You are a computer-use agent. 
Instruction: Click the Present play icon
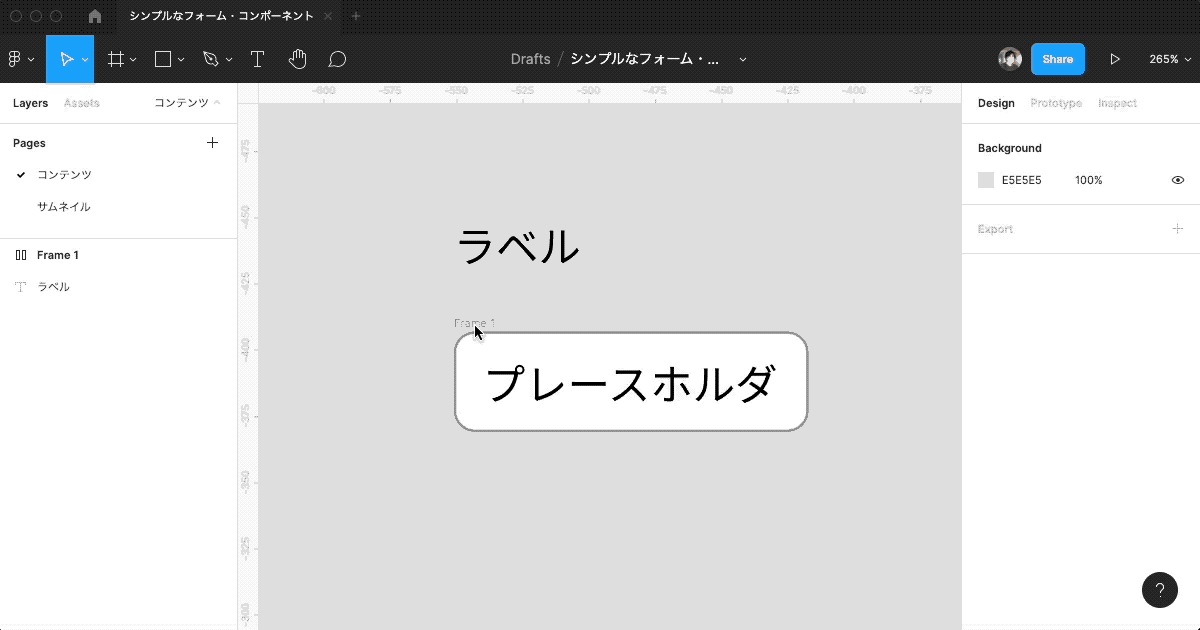(1115, 60)
